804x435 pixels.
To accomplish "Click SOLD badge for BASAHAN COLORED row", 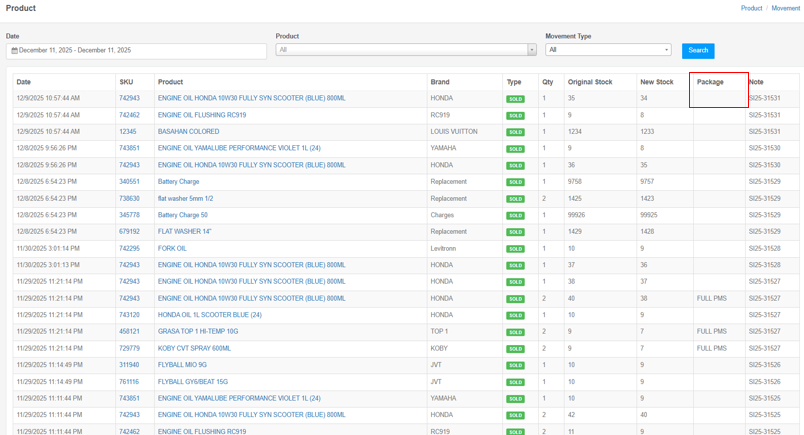I will point(515,132).
